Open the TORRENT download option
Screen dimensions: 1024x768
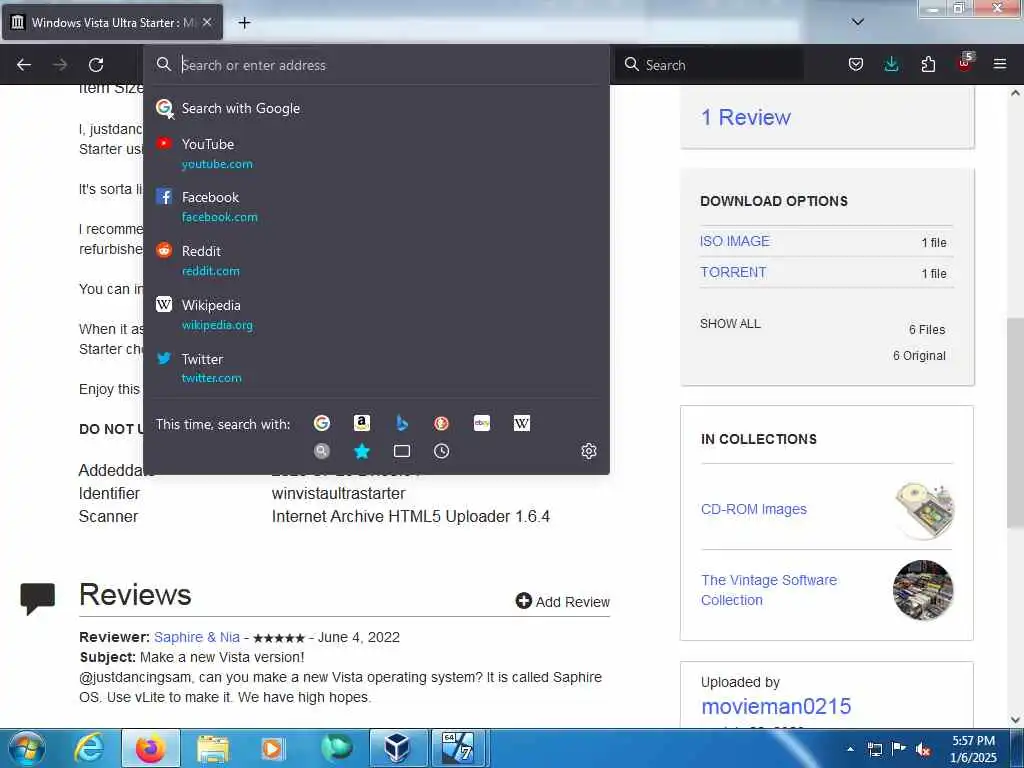pyautogui.click(x=733, y=272)
